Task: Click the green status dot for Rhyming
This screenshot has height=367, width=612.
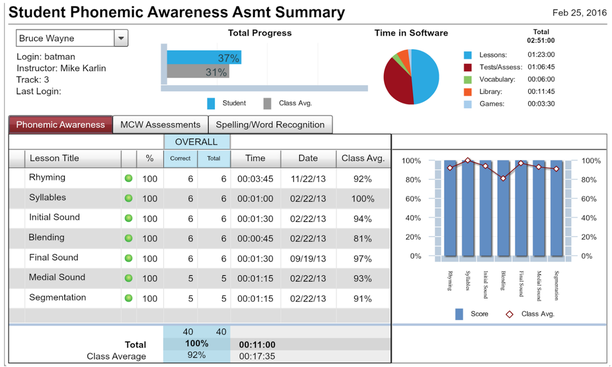Action: pos(128,178)
